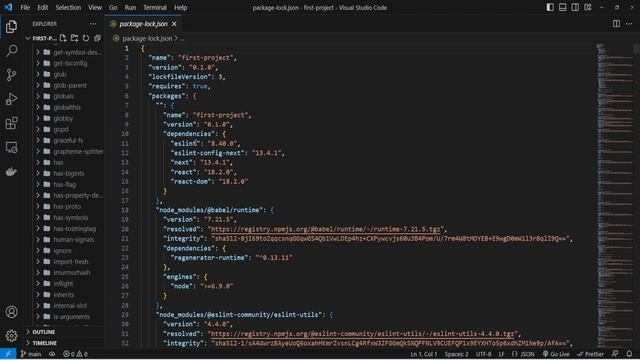Viewport: 640px width, 360px height.
Task: Change the UTF-8 file encoding
Action: pos(484,354)
